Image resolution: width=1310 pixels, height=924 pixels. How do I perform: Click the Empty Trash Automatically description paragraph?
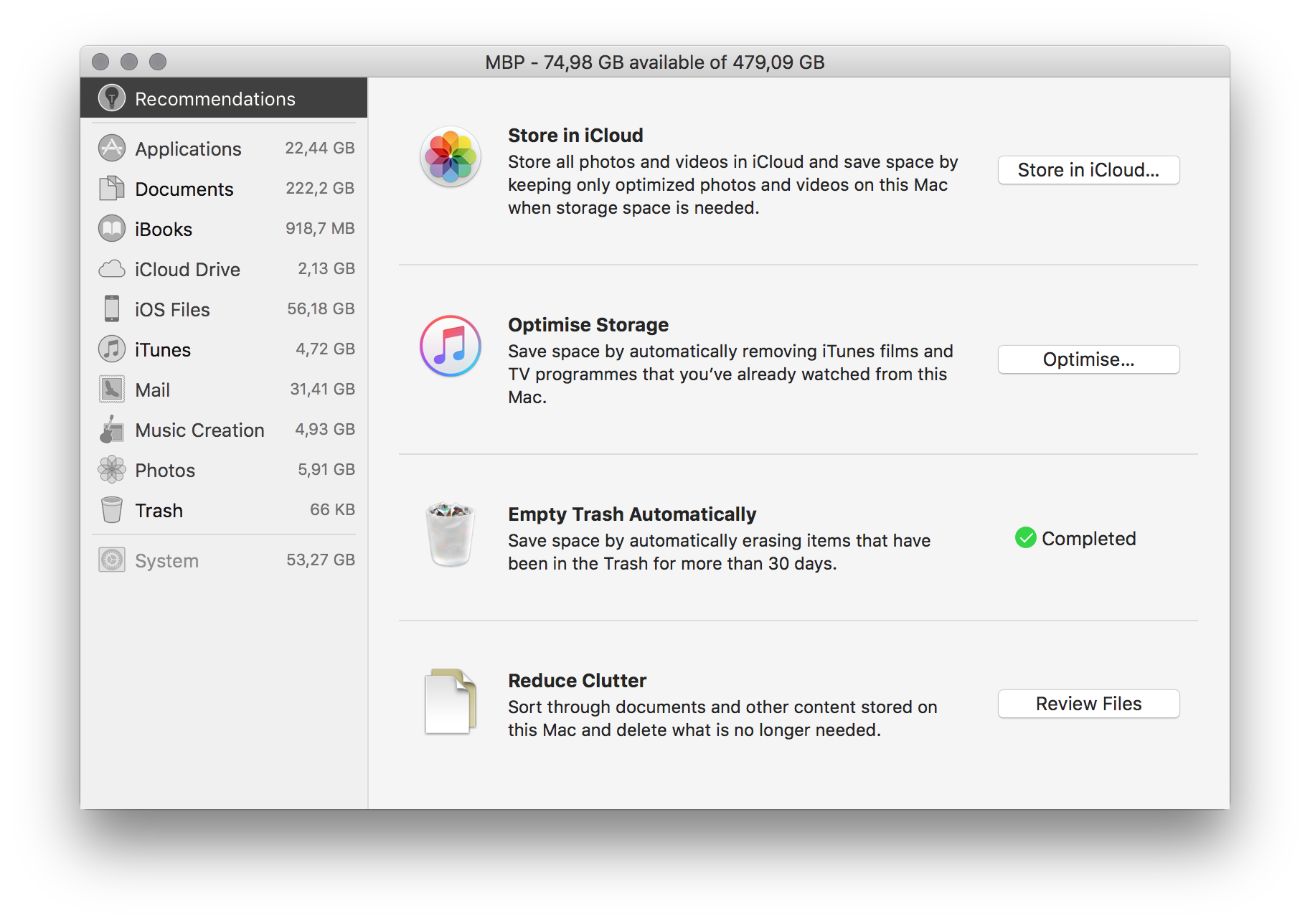coord(719,552)
